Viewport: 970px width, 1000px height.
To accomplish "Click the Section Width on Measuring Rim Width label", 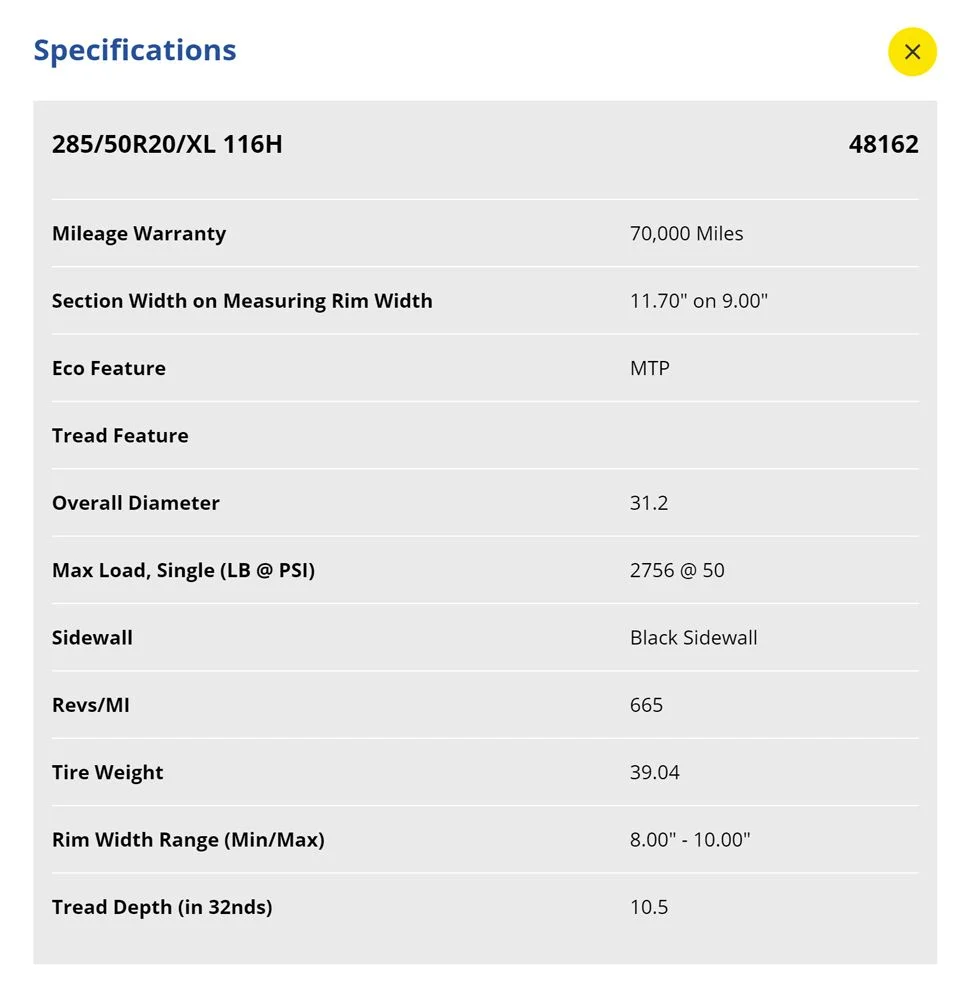I will pyautogui.click(x=242, y=301).
